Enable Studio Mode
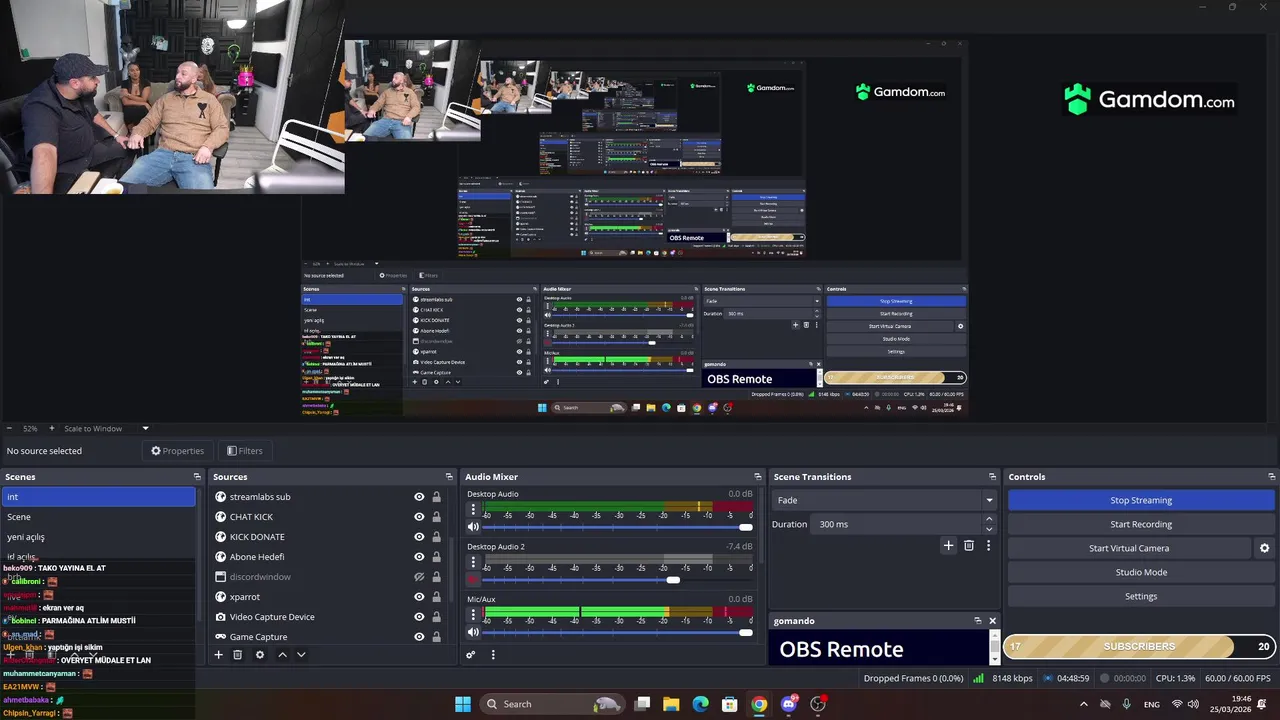The image size is (1280, 720). point(1141,572)
